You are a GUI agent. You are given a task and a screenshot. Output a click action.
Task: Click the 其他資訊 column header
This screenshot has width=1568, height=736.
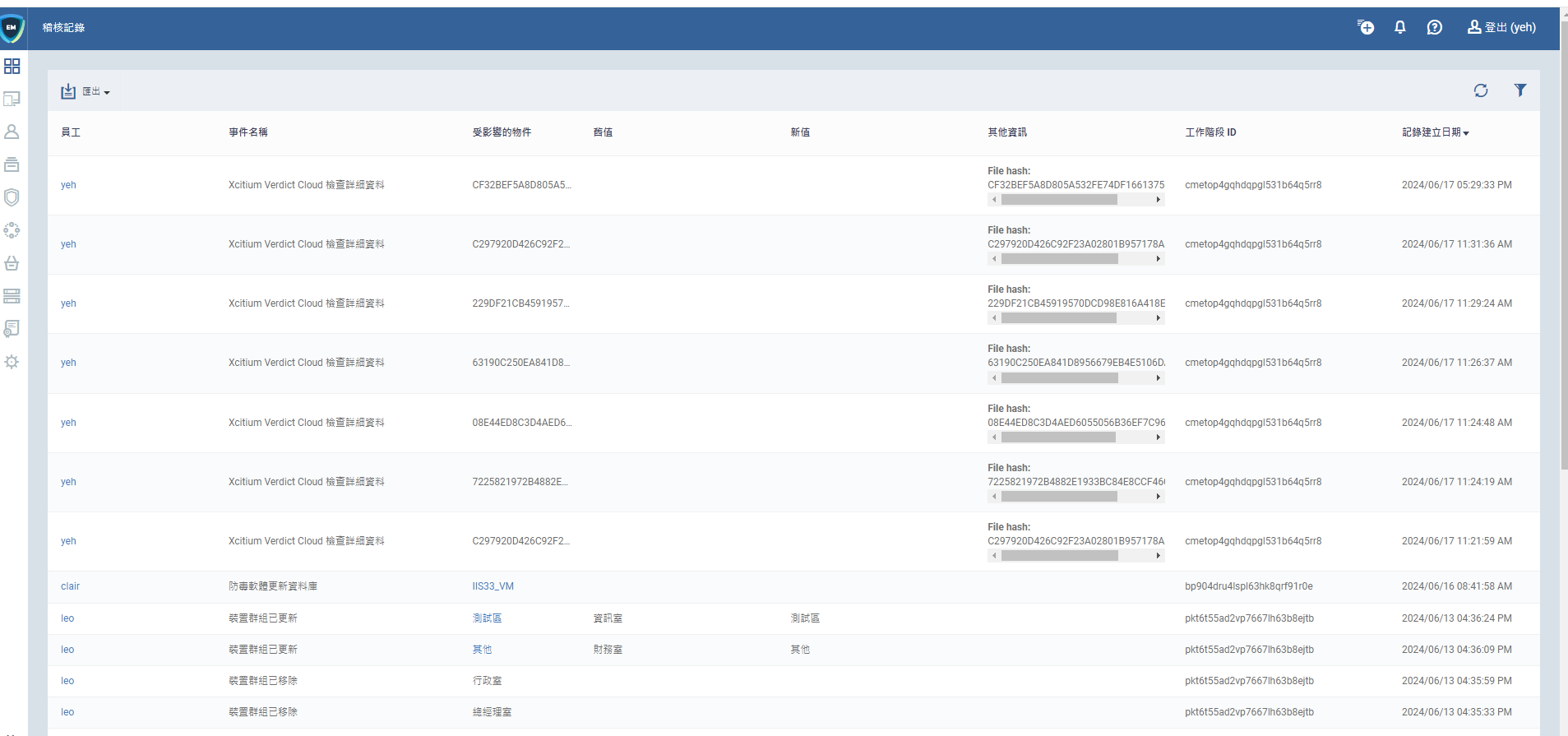pyautogui.click(x=1007, y=132)
